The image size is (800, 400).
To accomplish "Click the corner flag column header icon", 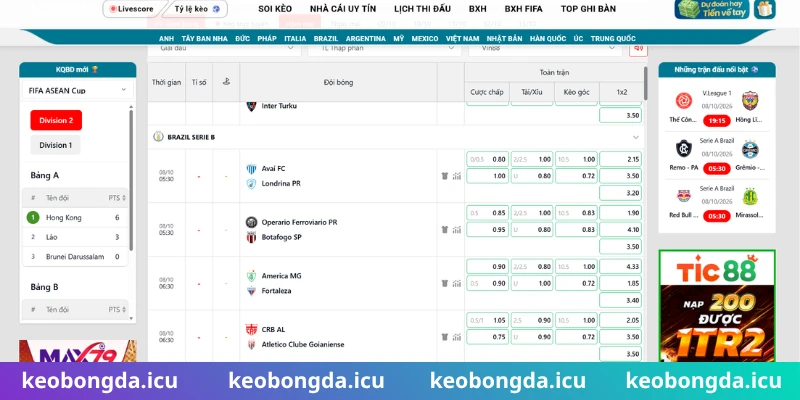I will pyautogui.click(x=226, y=82).
